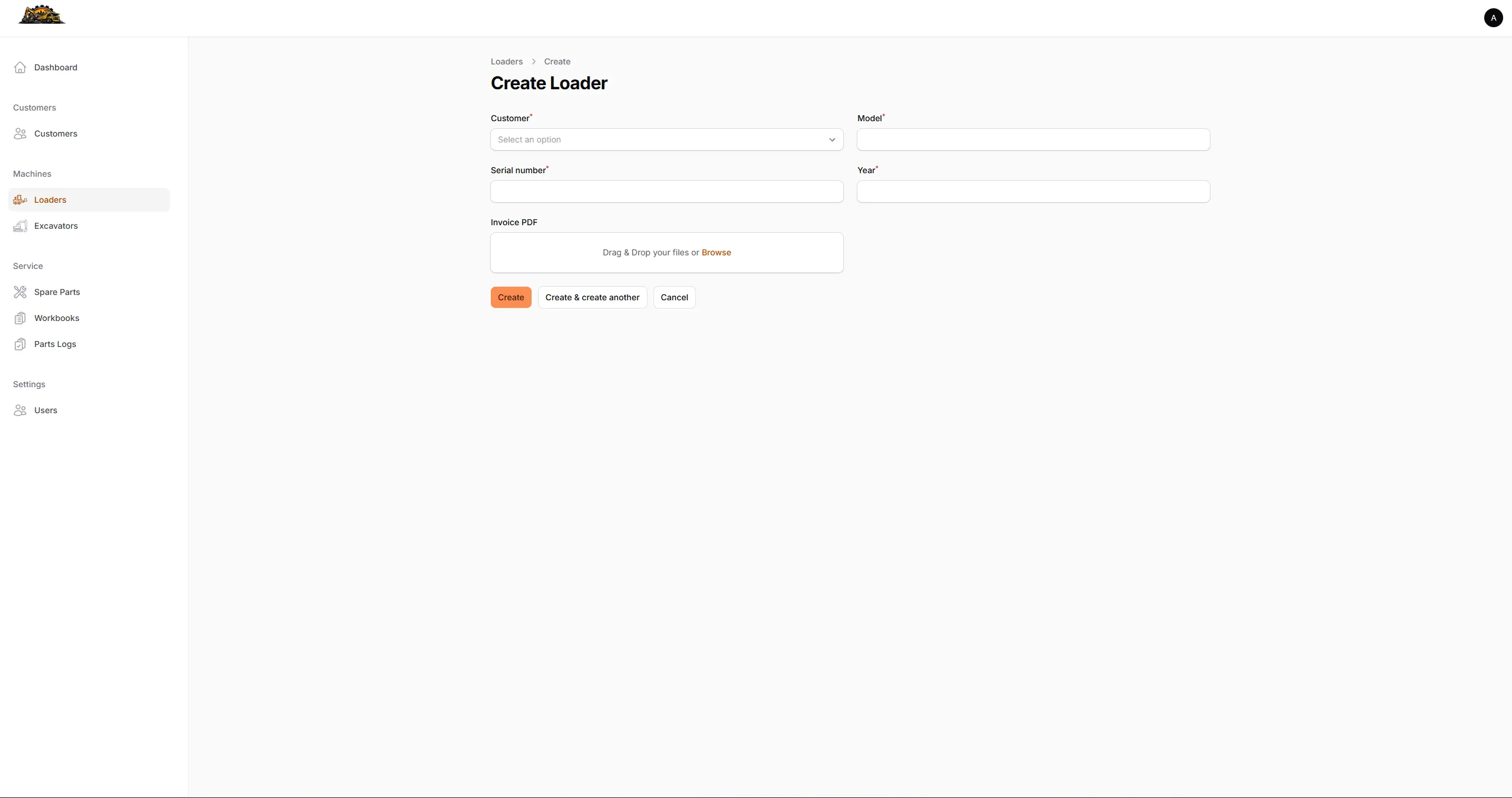1512x798 pixels.
Task: Click the Serial number field label
Action: [519, 170]
